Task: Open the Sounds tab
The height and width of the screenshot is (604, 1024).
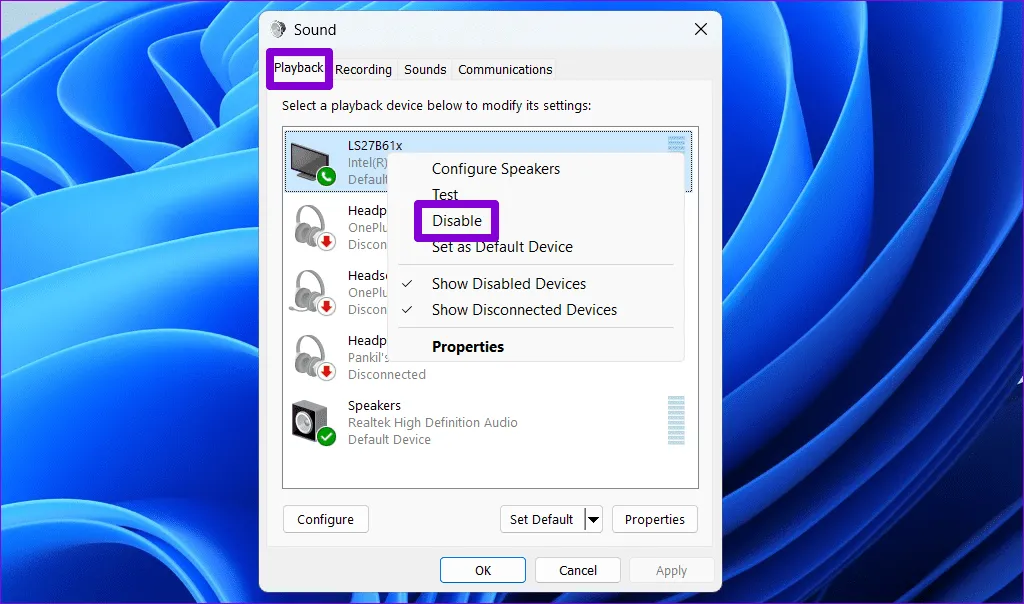Action: coord(425,70)
